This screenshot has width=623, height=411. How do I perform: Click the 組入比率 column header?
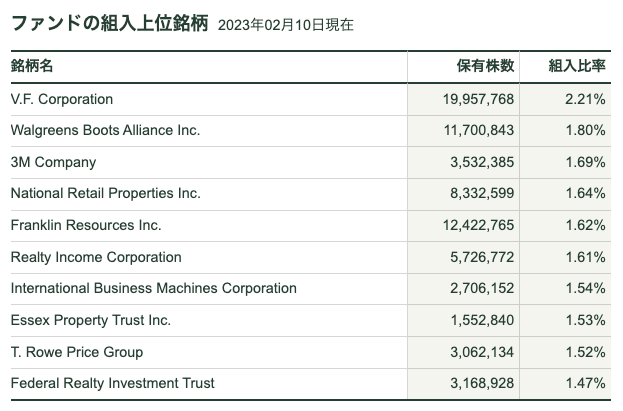click(577, 66)
